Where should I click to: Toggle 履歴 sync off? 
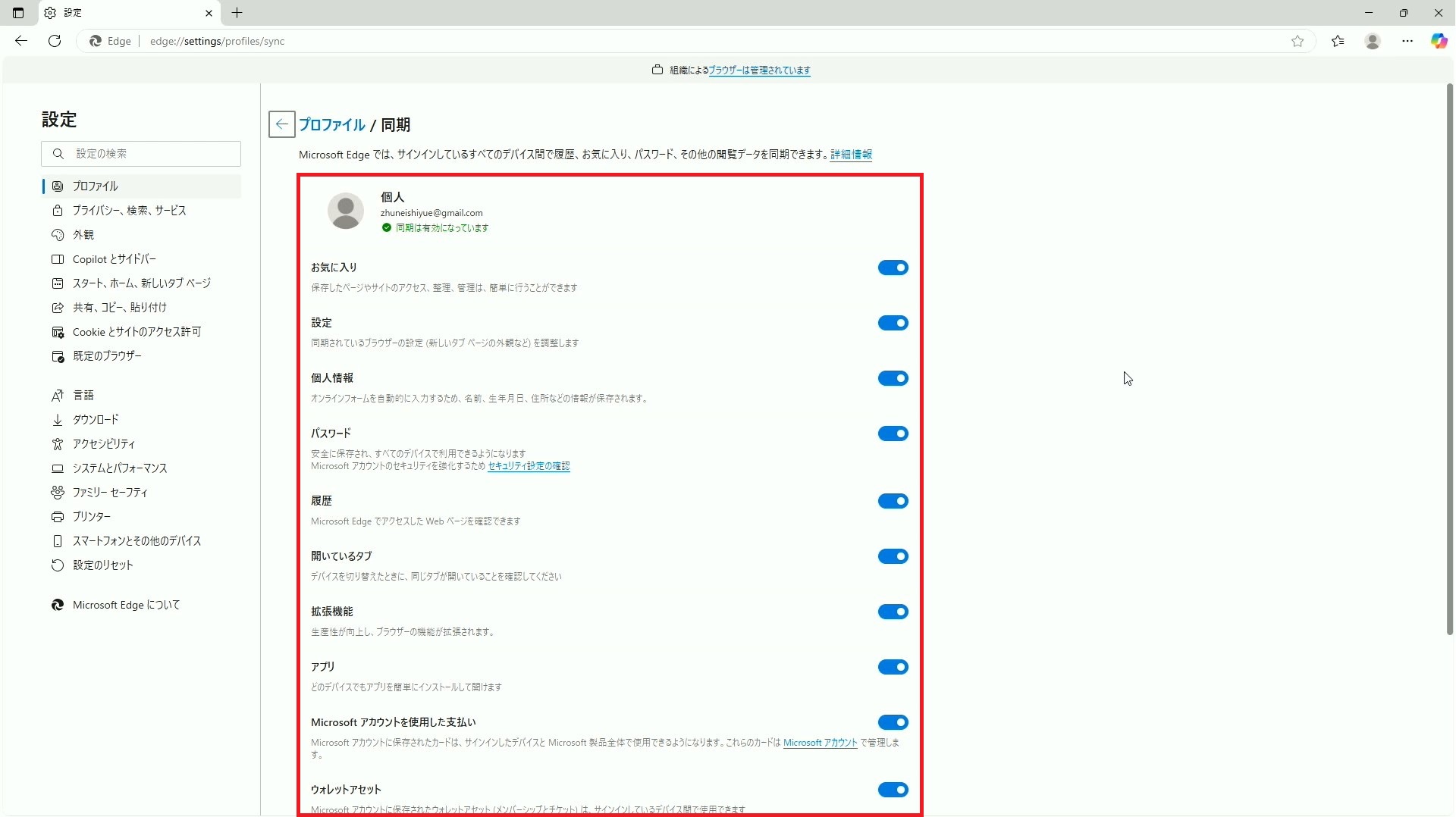click(x=893, y=501)
